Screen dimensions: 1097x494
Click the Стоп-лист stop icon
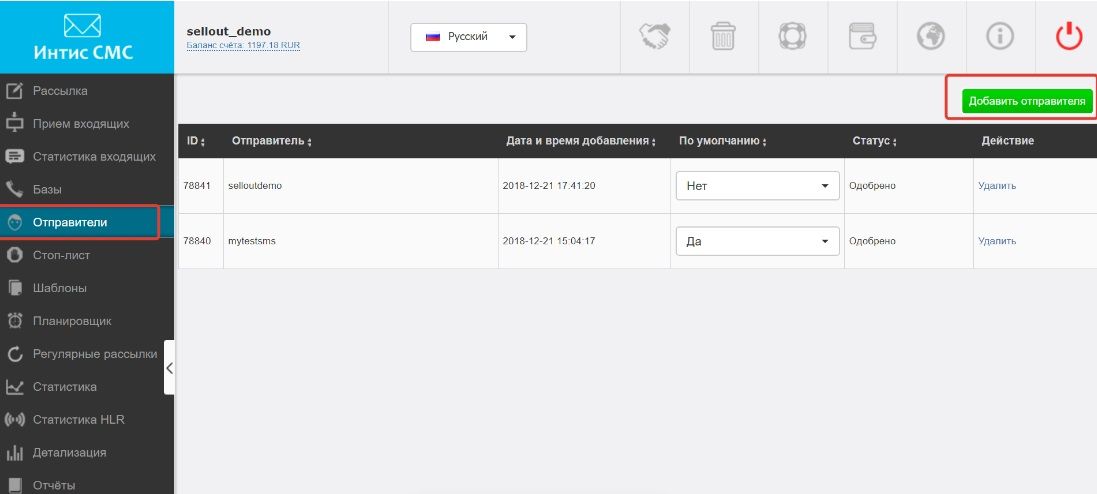click(x=15, y=255)
